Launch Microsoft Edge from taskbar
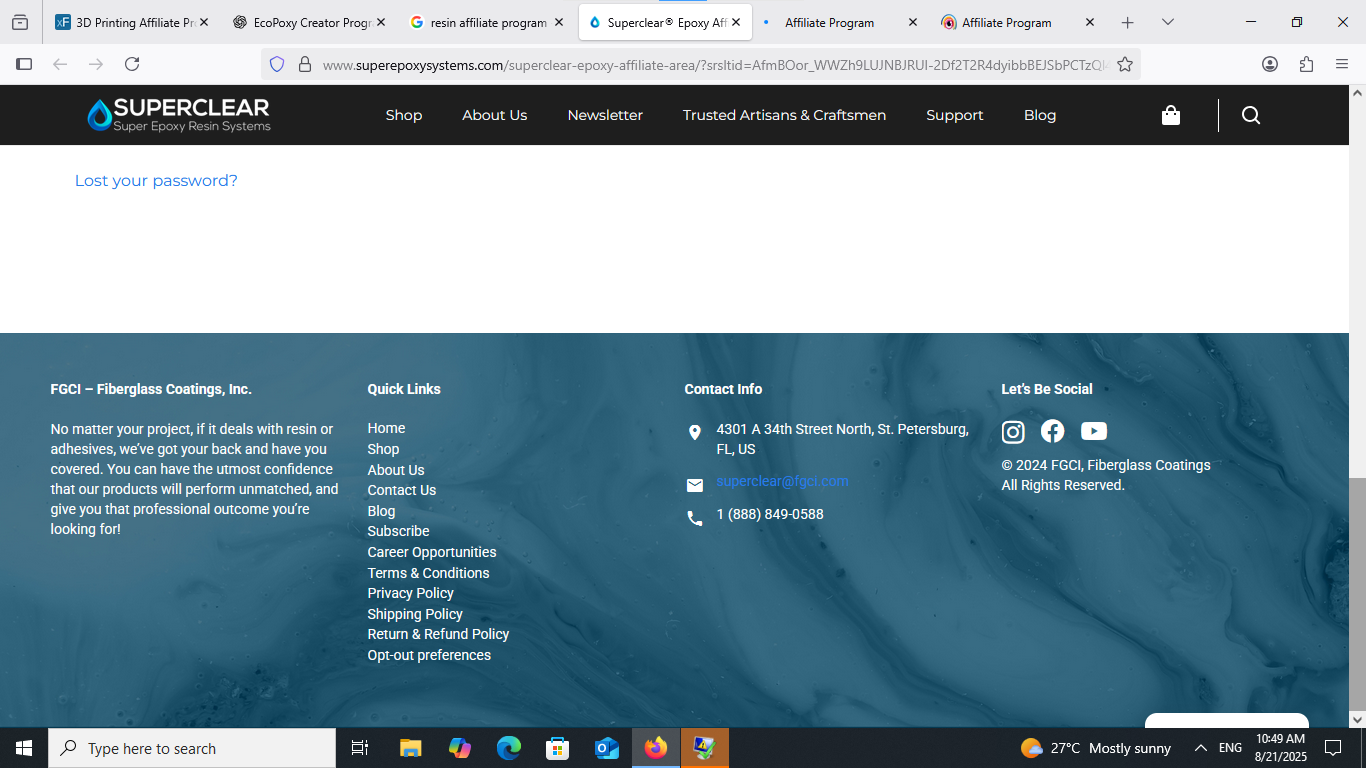This screenshot has height=768, width=1366. click(509, 748)
